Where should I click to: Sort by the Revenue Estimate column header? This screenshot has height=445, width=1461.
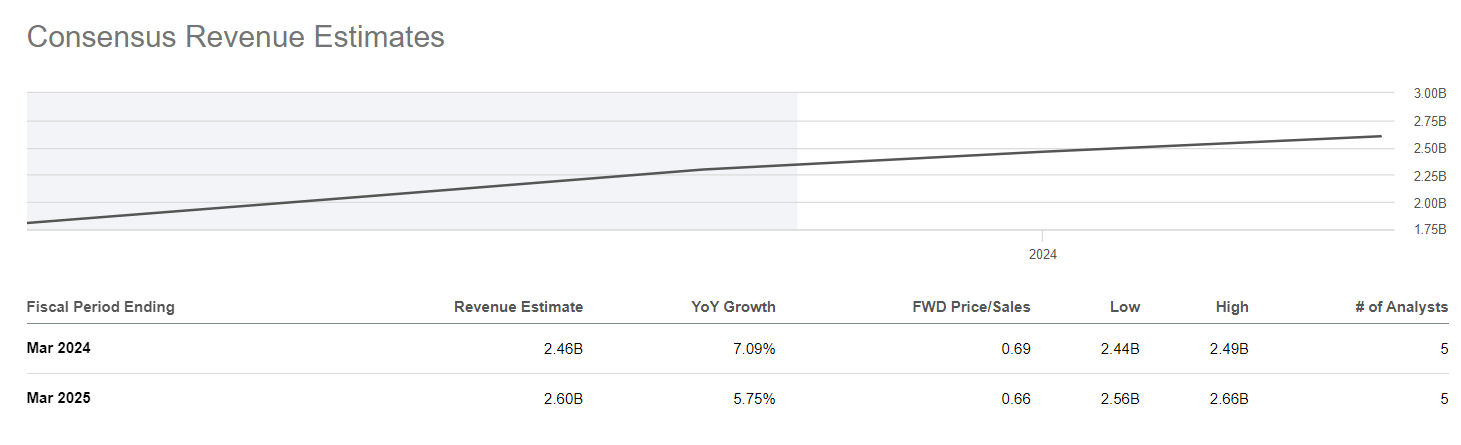pyautogui.click(x=518, y=307)
